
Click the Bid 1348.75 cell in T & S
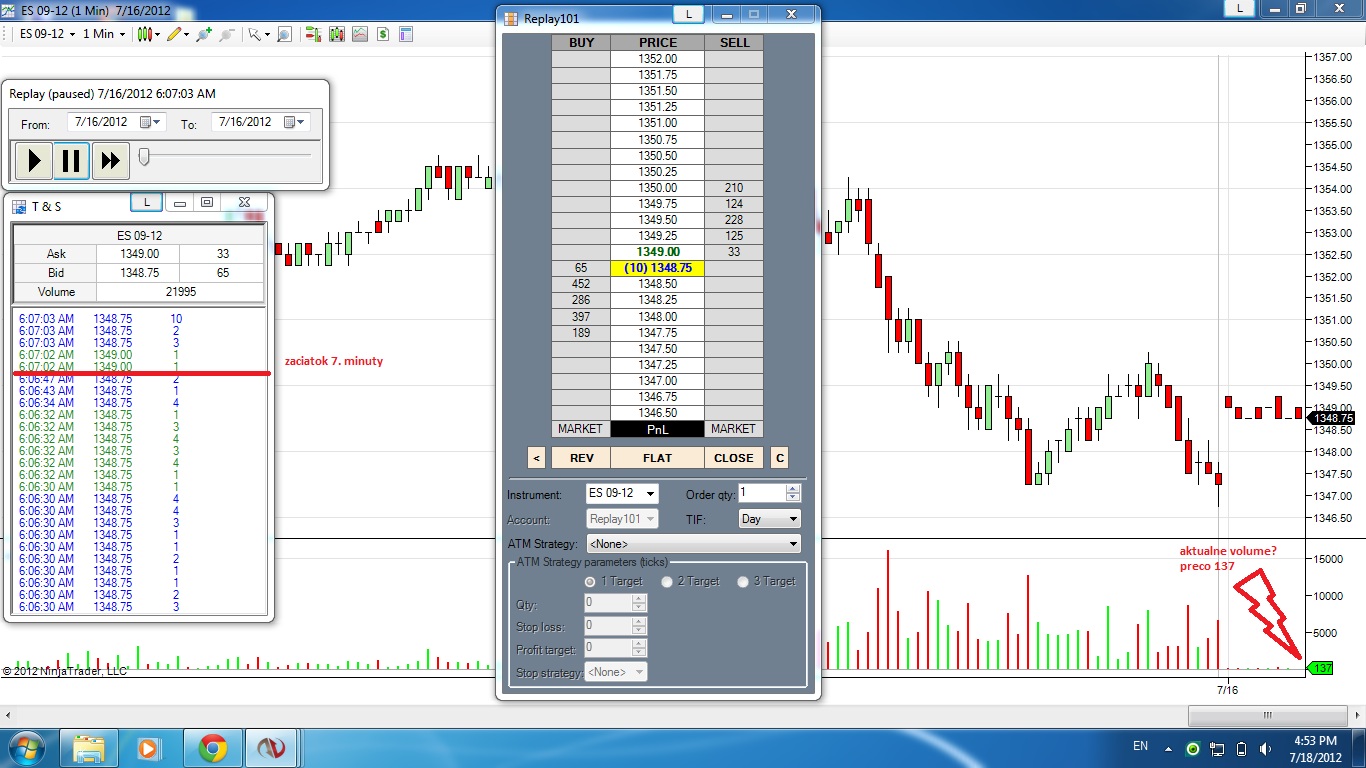138,273
